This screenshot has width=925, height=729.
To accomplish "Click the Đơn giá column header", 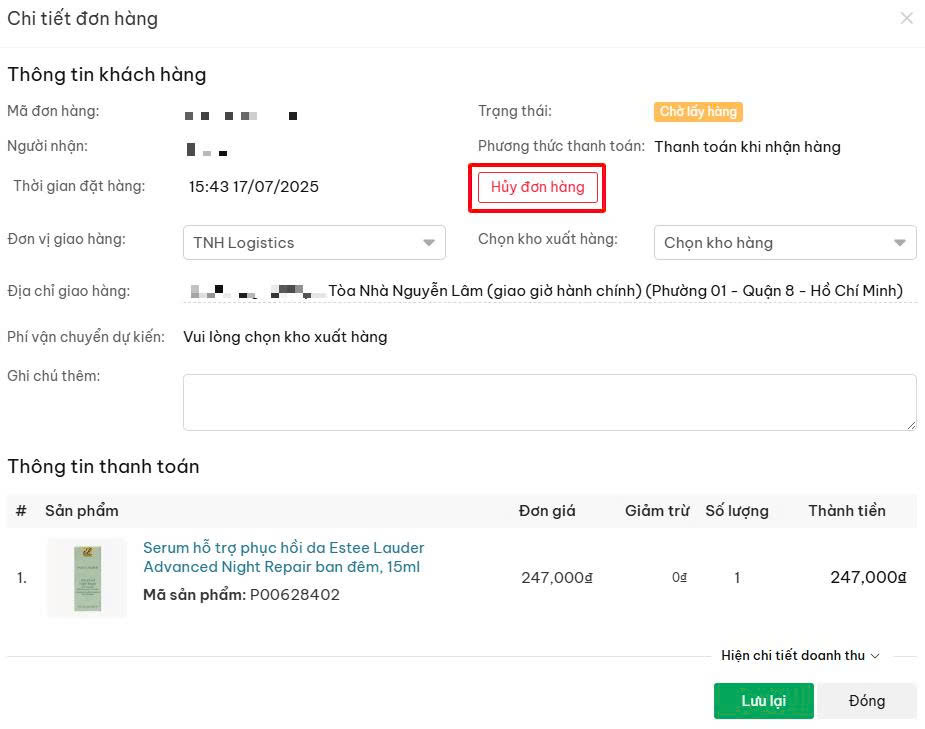I will (547, 511).
